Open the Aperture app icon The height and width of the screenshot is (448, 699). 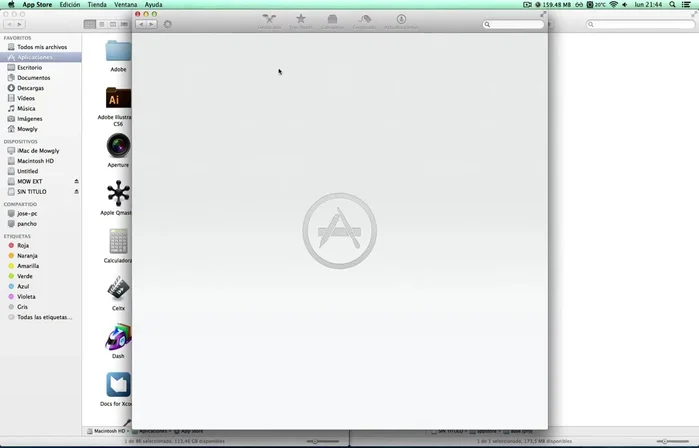(x=118, y=145)
